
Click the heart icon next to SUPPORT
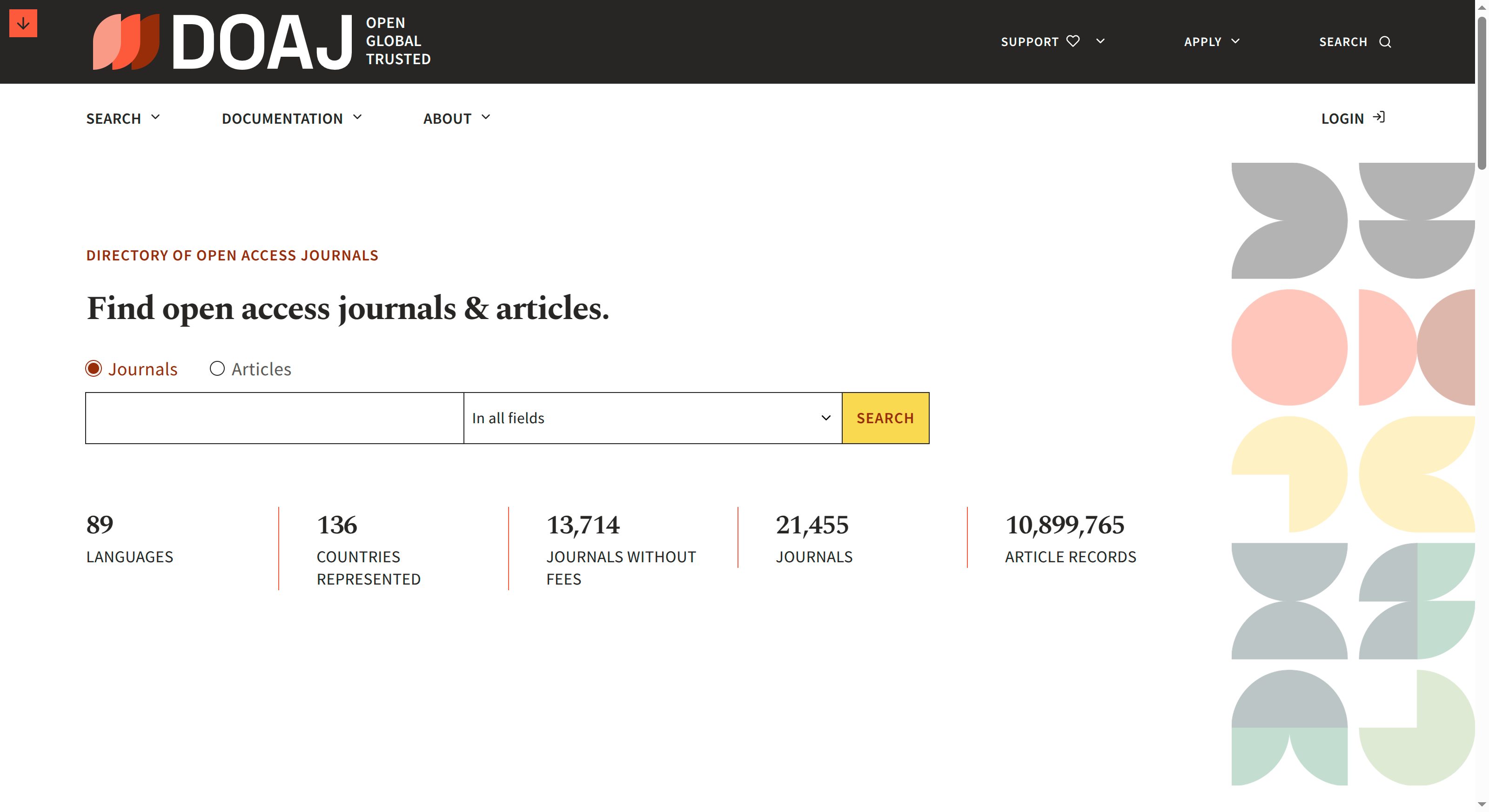click(1073, 41)
